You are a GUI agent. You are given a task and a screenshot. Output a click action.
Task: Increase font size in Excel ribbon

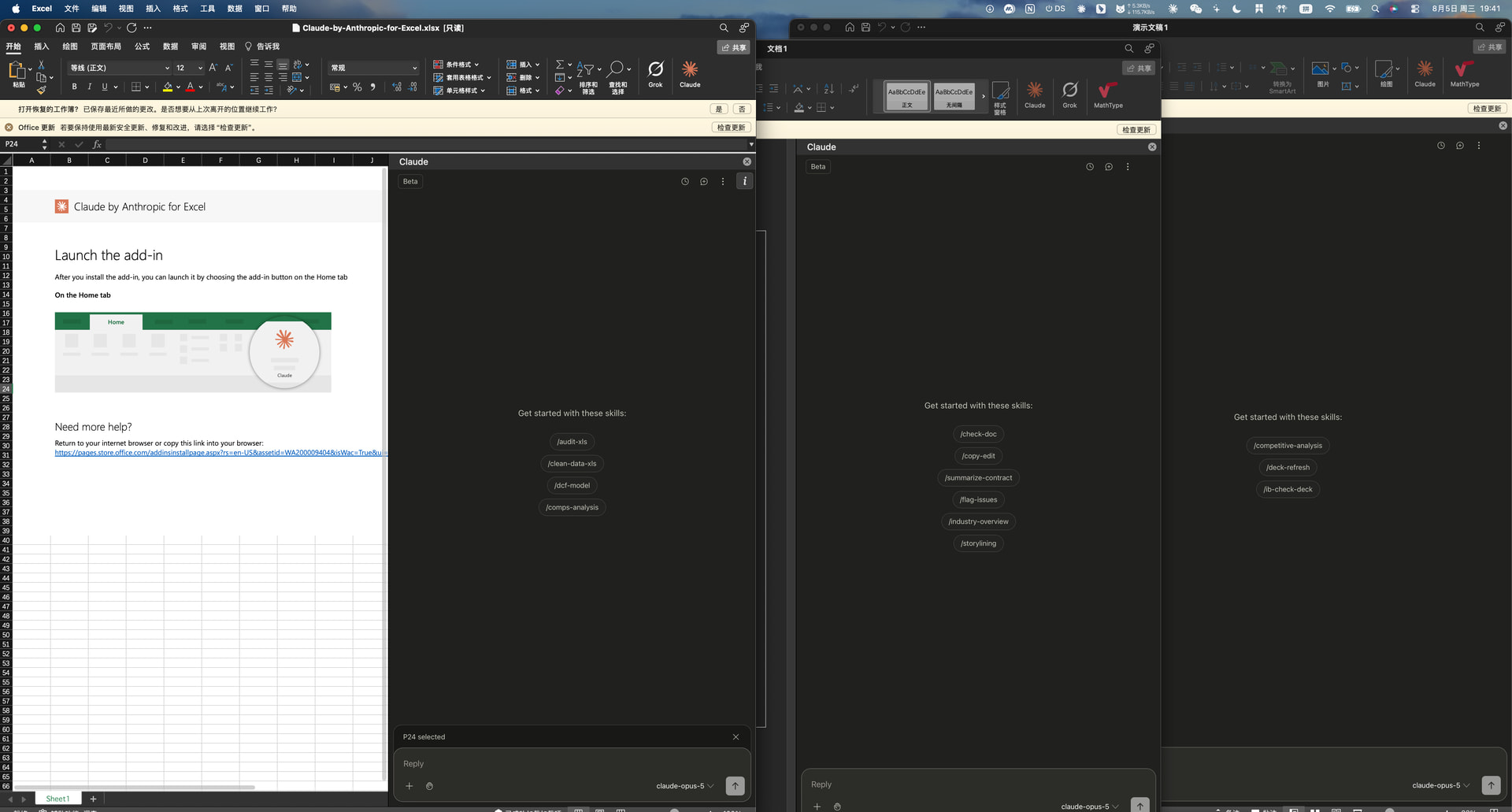(213, 68)
